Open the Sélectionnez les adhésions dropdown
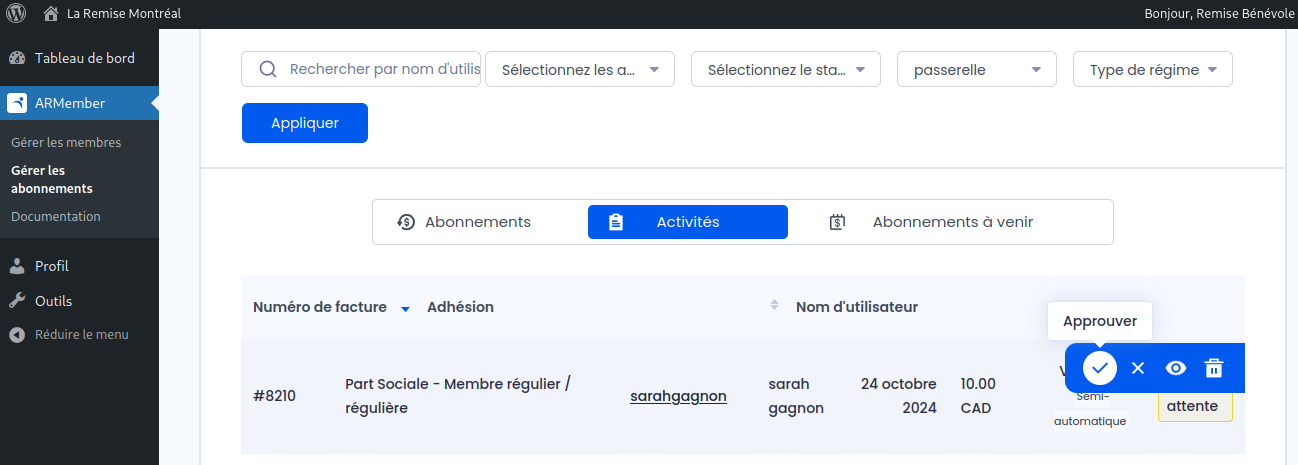Viewport: 1298px width, 465px height. coord(580,70)
